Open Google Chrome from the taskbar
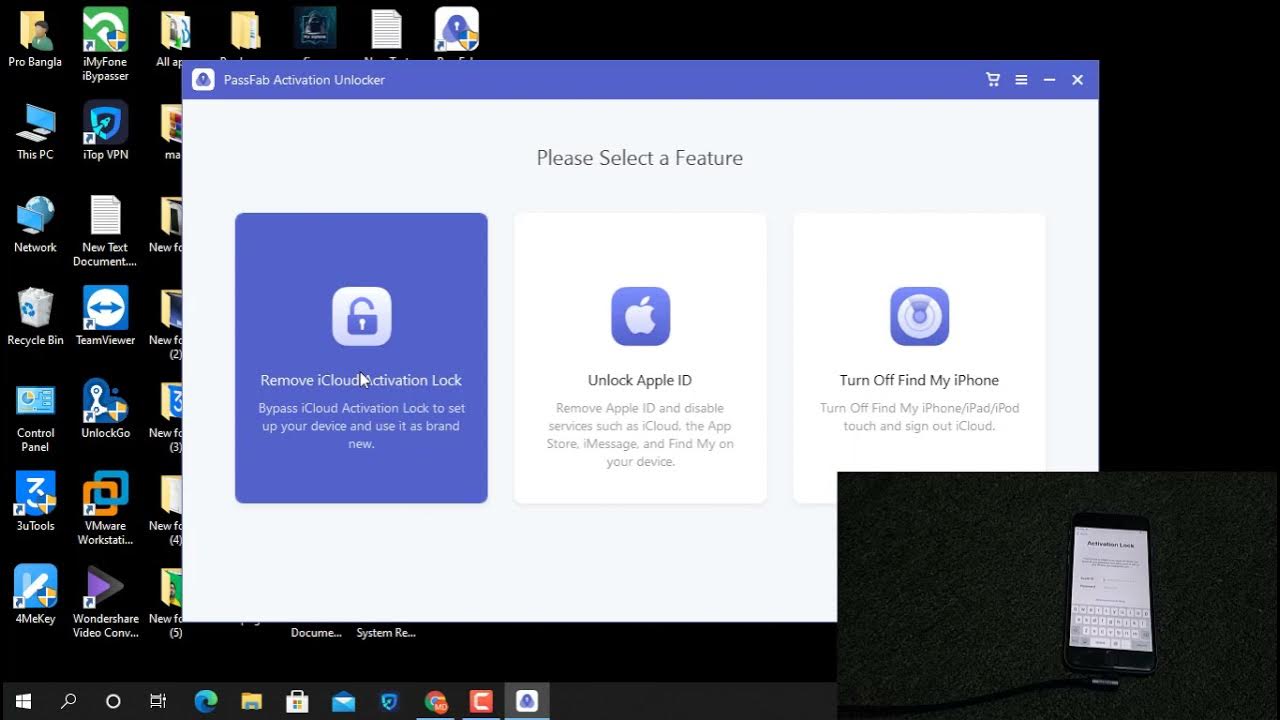Viewport: 1280px width, 720px height. (x=435, y=702)
